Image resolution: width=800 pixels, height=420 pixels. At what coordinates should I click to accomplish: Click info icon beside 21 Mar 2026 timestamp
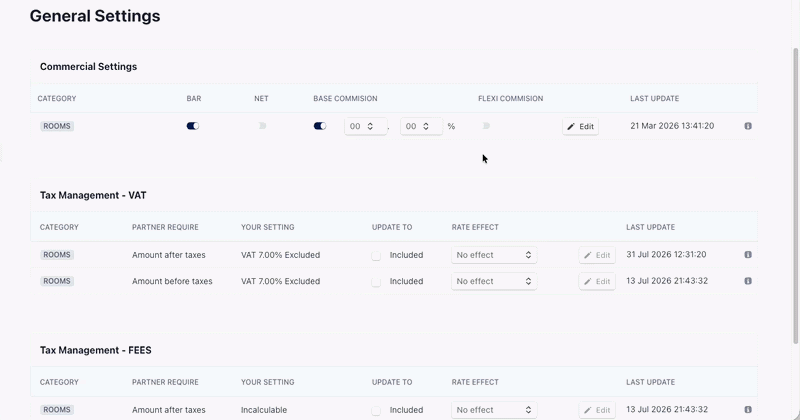coord(748,126)
